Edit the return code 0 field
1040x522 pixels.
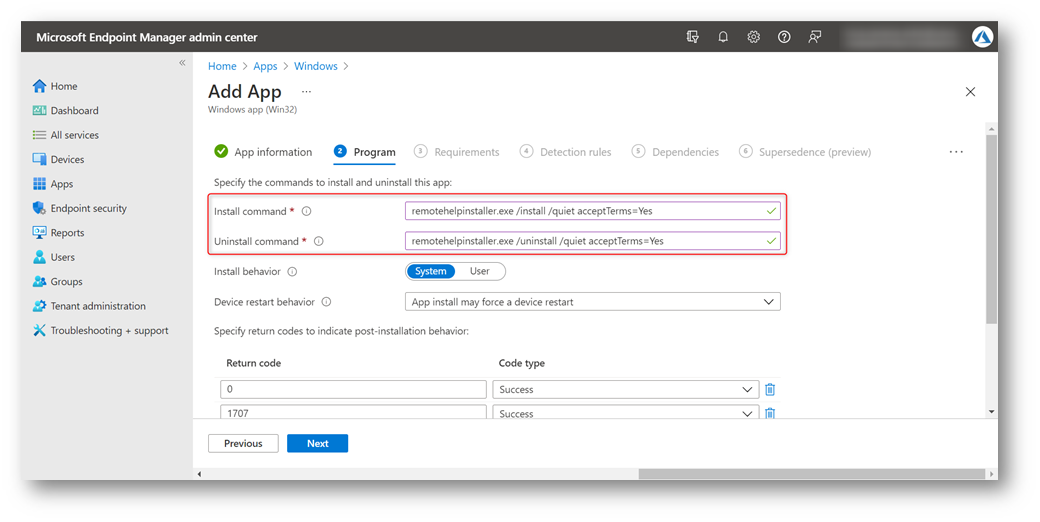354,389
